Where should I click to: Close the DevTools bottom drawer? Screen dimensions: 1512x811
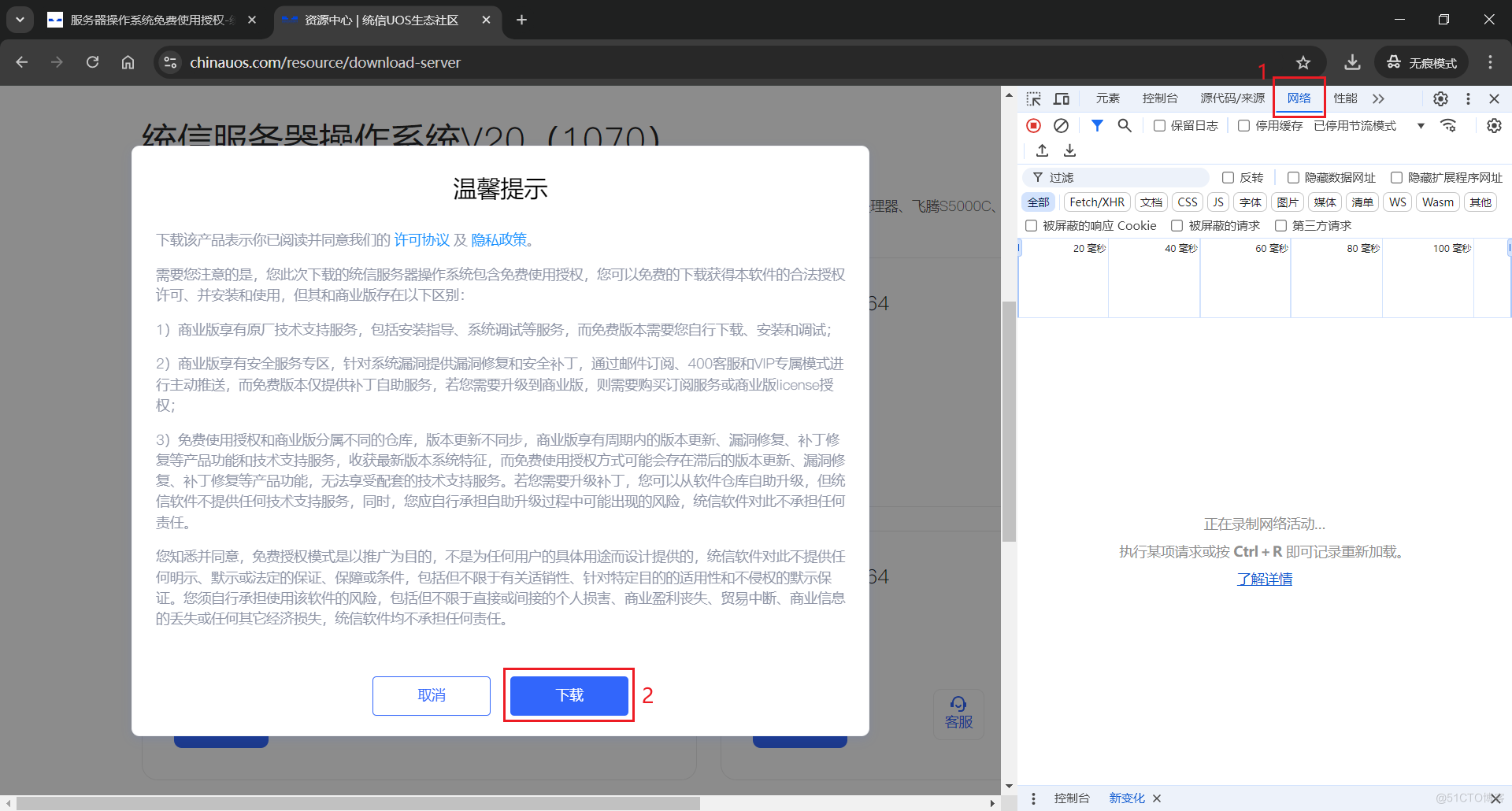1495,798
